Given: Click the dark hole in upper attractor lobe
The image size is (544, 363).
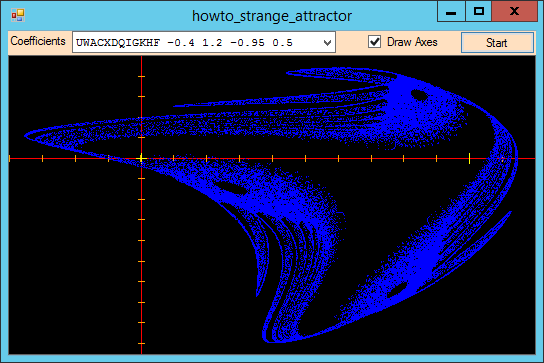Looking at the screenshot, I should coord(419,95).
